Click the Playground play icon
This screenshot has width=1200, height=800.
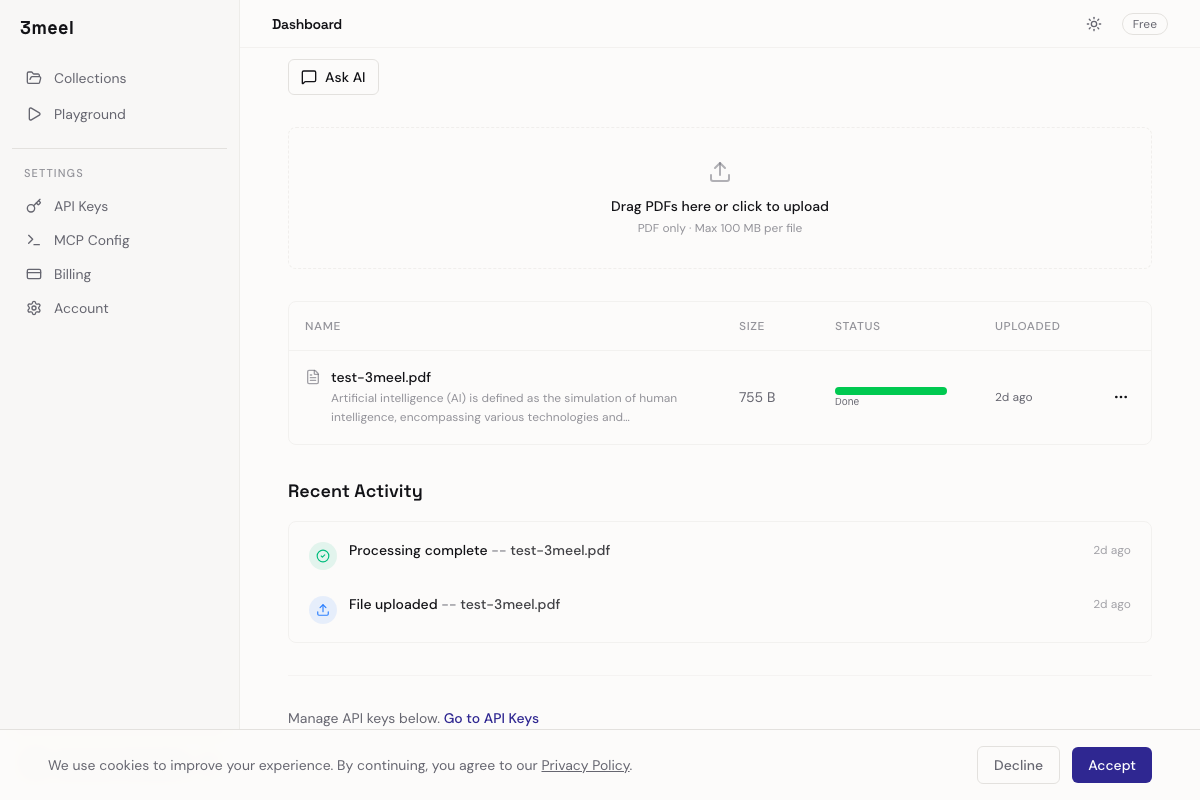(x=34, y=114)
